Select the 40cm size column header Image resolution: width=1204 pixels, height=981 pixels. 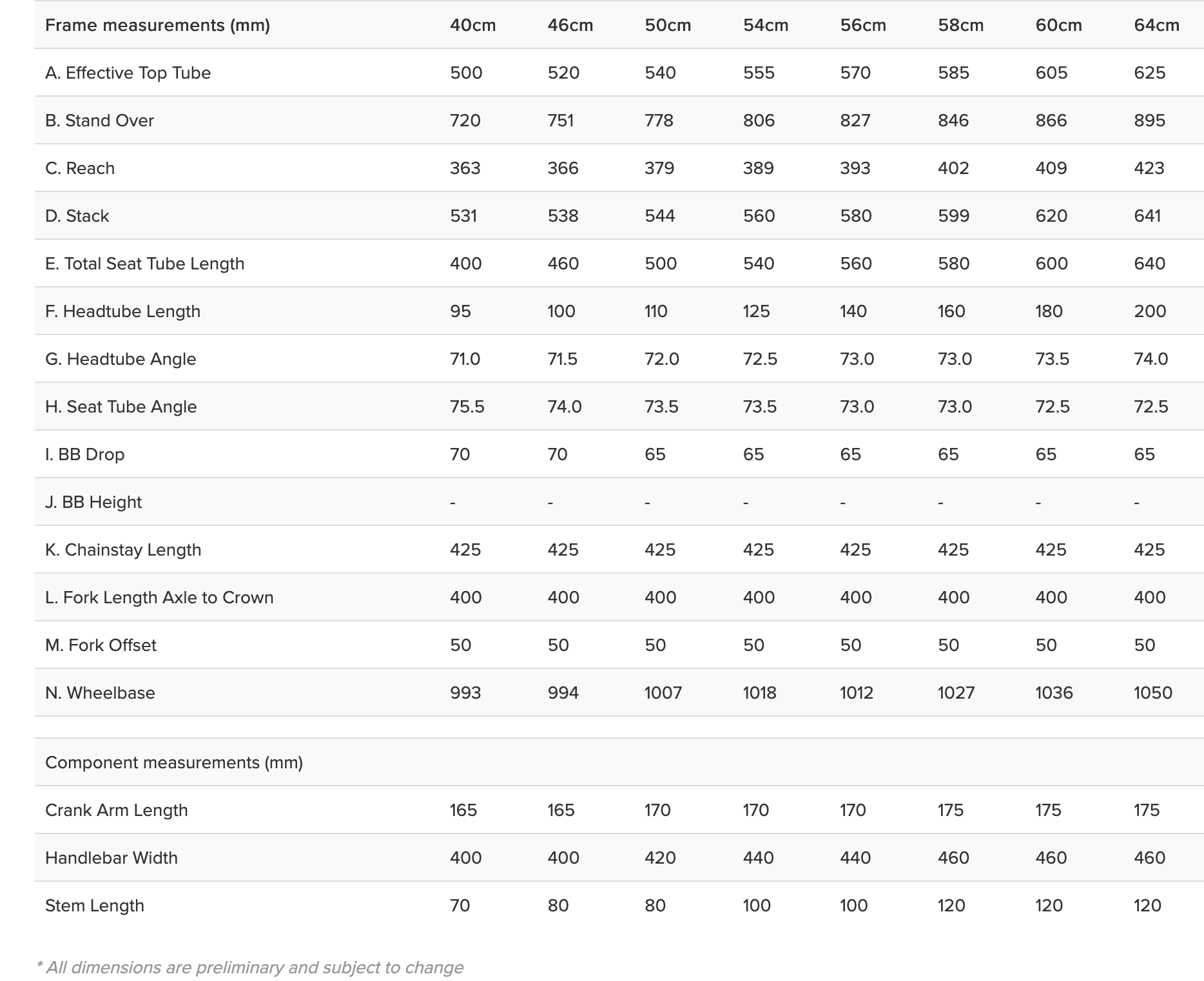click(x=472, y=25)
